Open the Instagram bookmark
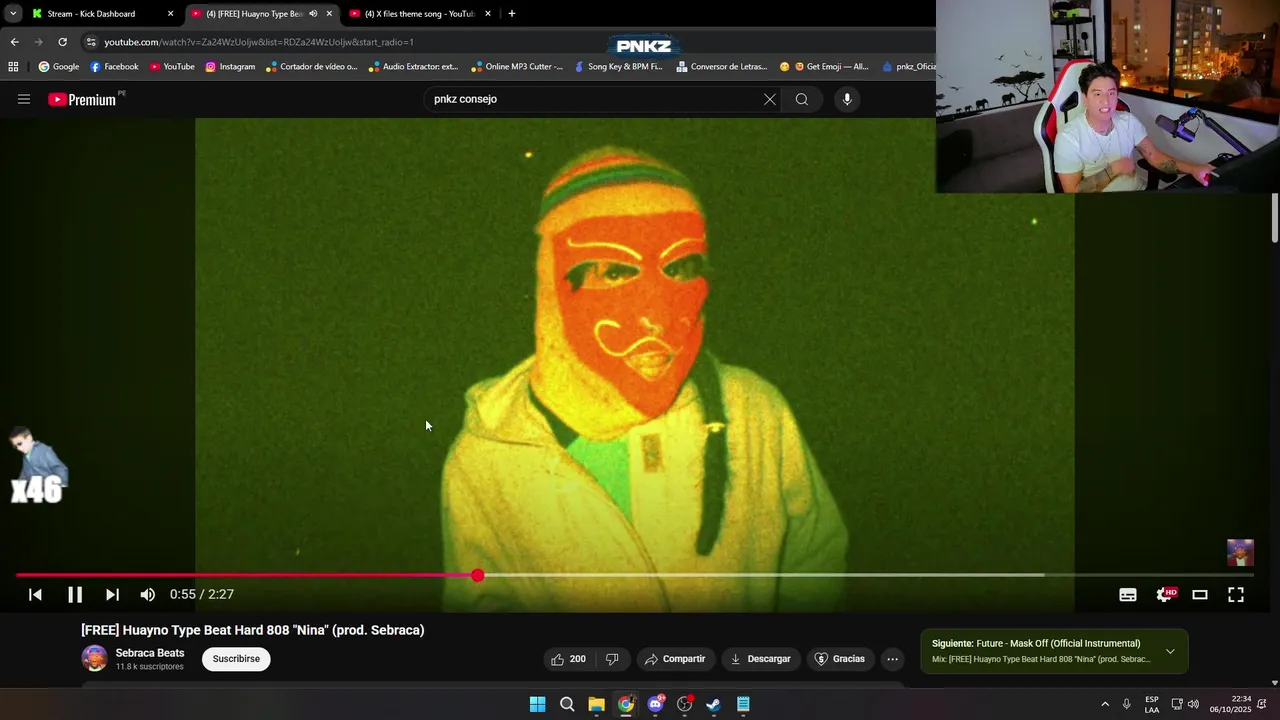The image size is (1280, 720). [x=230, y=67]
